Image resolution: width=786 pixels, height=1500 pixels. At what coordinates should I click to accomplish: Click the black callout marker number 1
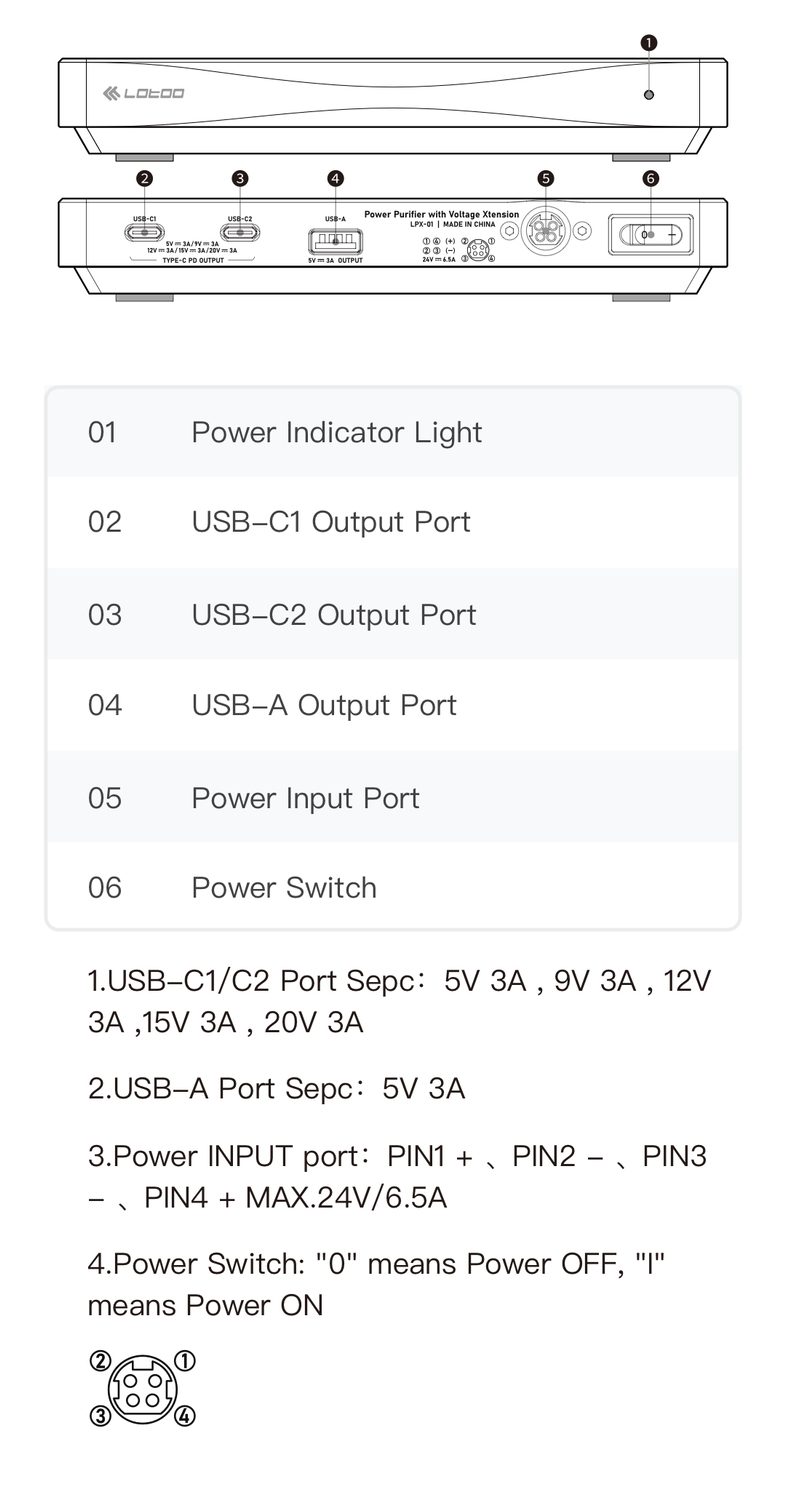(x=649, y=43)
